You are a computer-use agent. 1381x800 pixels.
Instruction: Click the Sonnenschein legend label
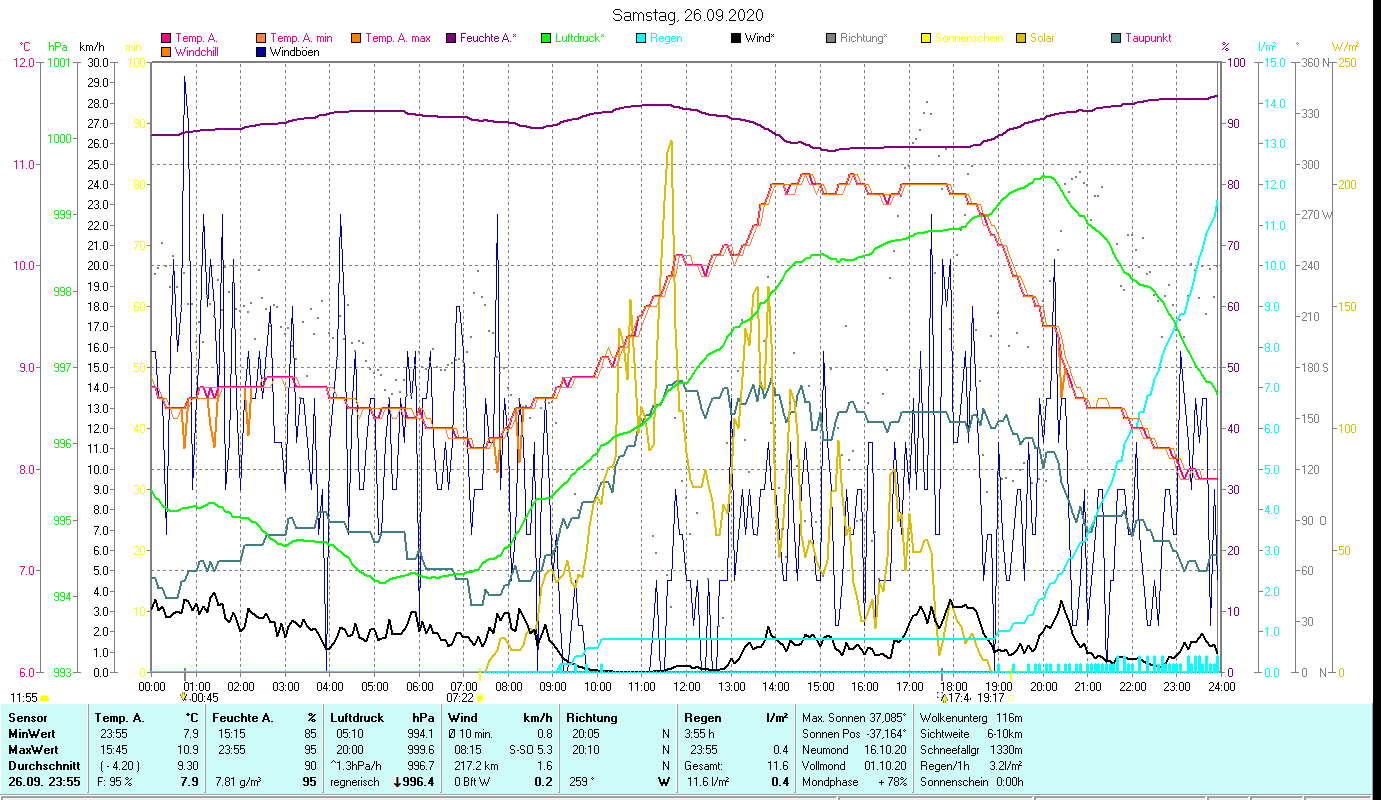968,38
